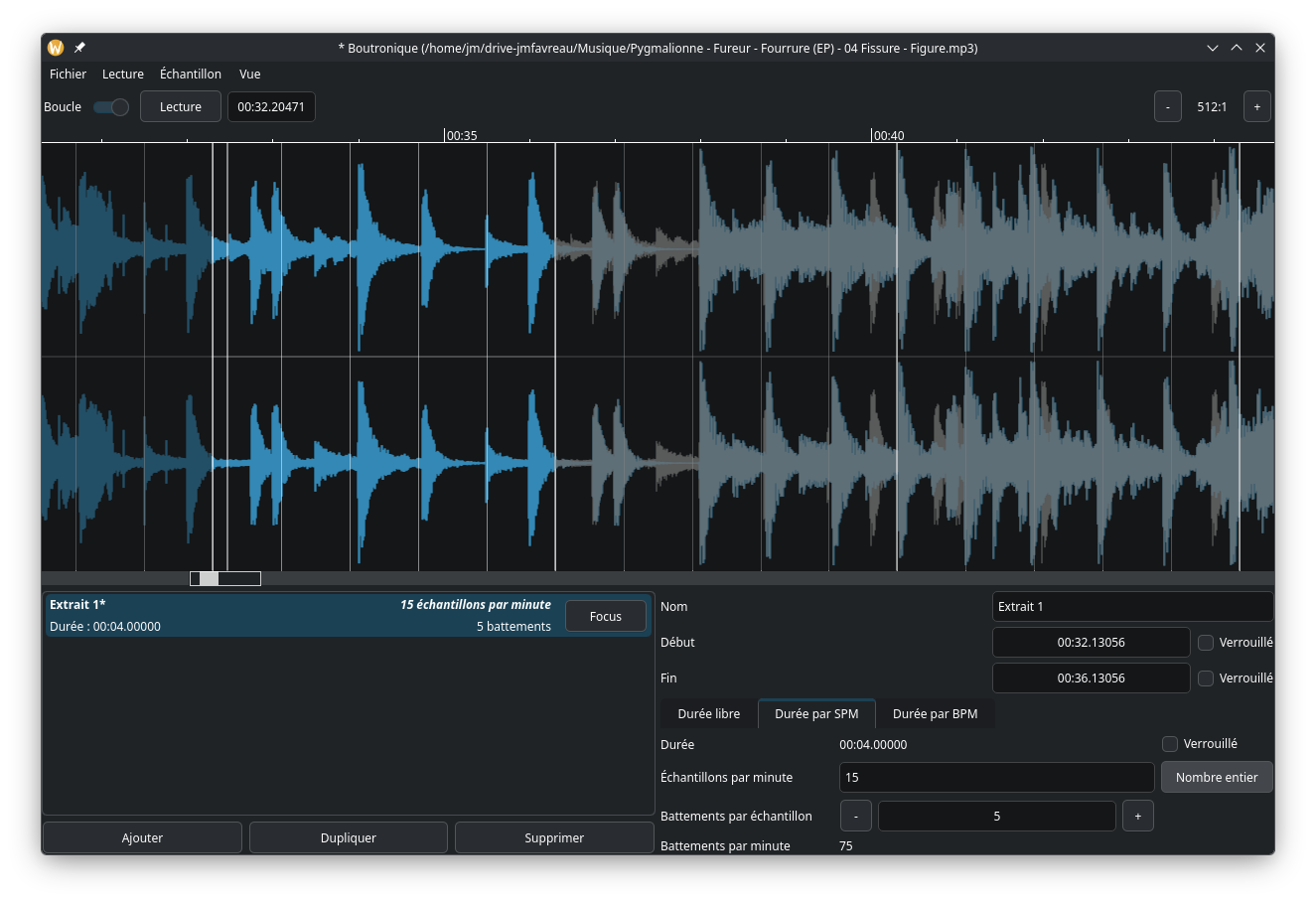Open the Échantillon menu
Screen dimensions: 1316x904
(x=191, y=75)
